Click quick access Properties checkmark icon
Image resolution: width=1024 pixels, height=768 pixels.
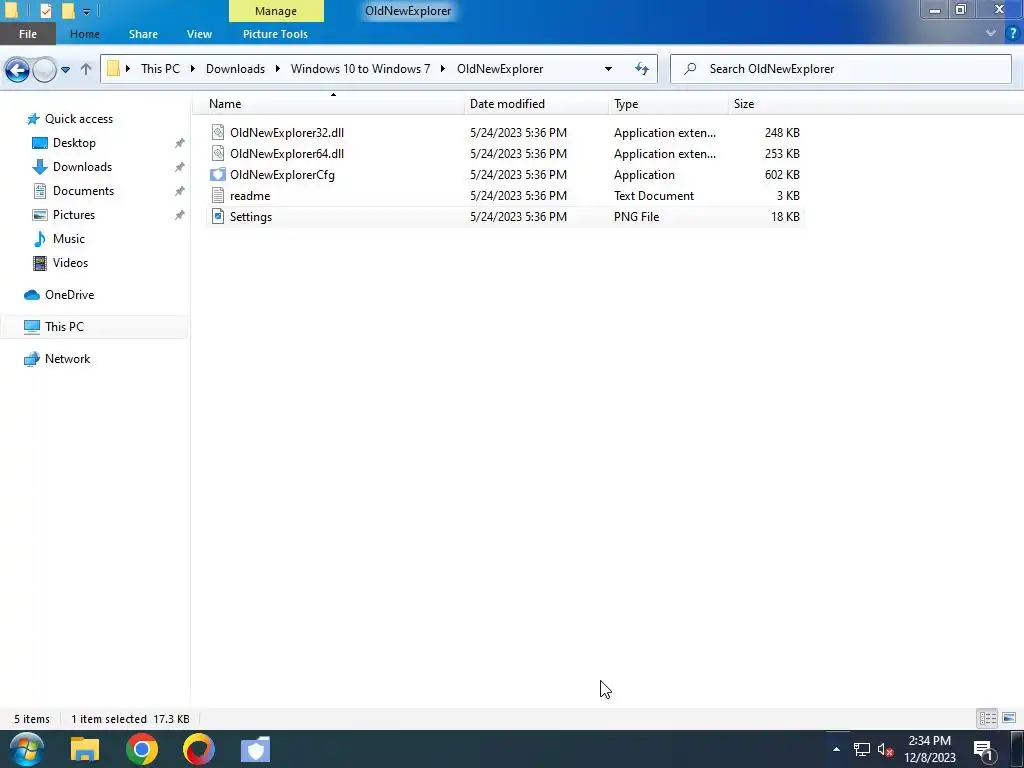tap(45, 10)
